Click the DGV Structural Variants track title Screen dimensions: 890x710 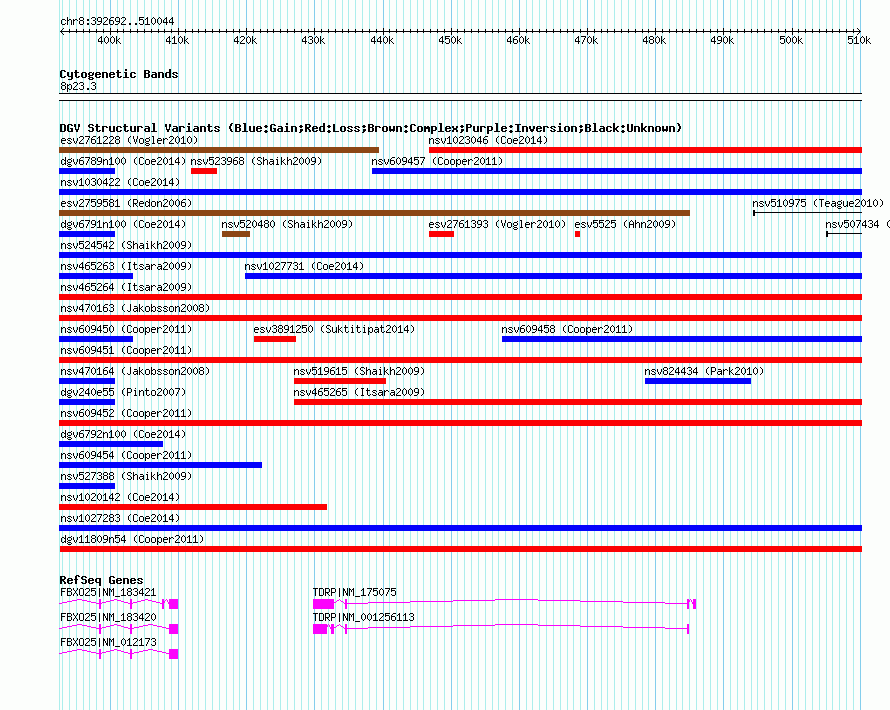[371, 128]
